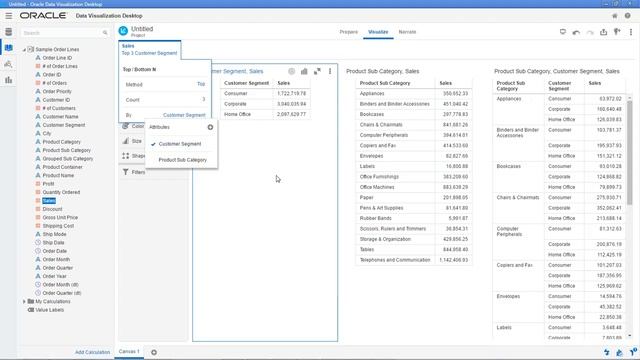Click the Untitled project icon

tap(123, 31)
